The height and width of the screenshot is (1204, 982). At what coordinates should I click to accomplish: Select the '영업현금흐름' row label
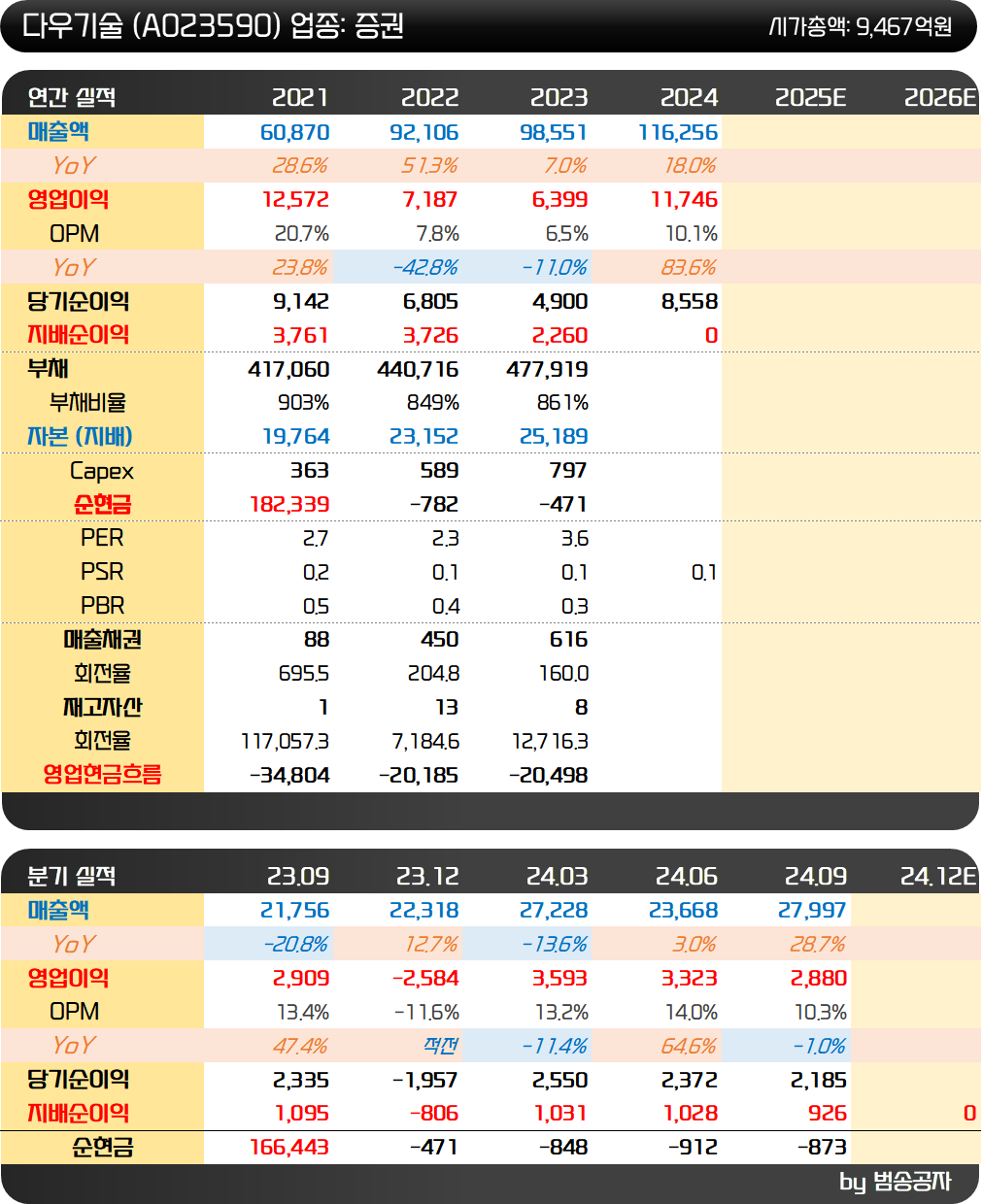click(x=102, y=774)
